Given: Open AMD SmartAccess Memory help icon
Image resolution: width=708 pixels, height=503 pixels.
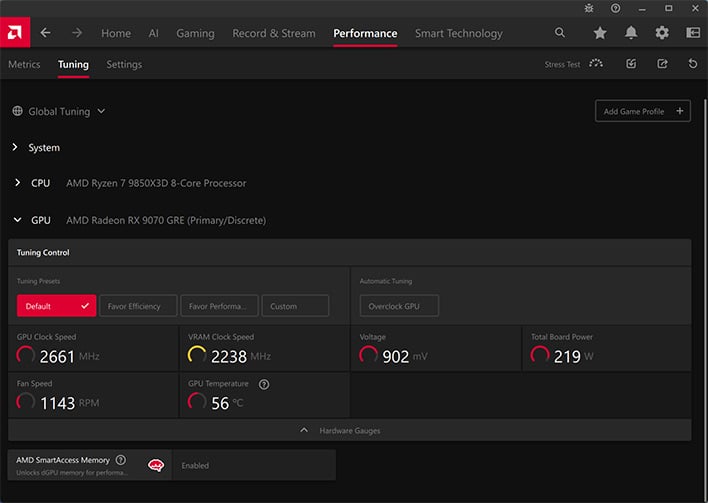Looking at the screenshot, I should pyautogui.click(x=121, y=460).
